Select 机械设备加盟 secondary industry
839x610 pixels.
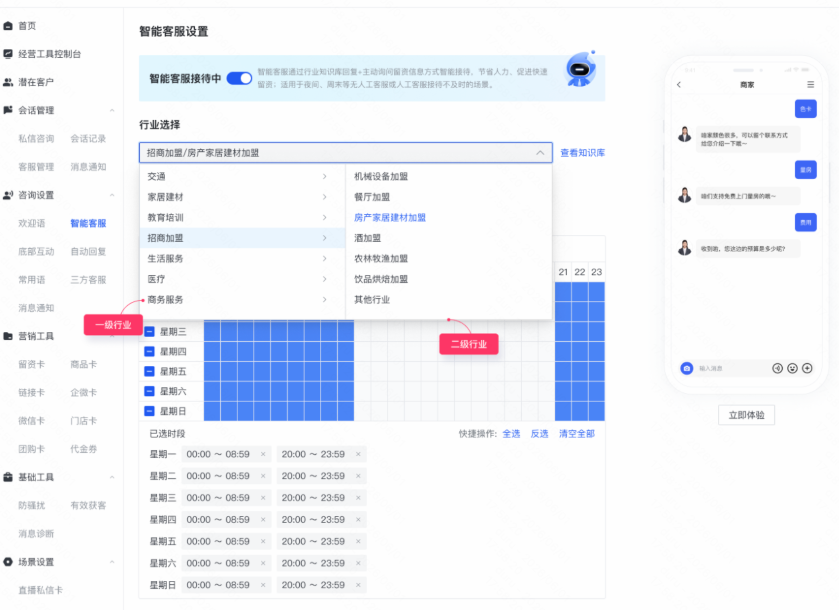381,177
